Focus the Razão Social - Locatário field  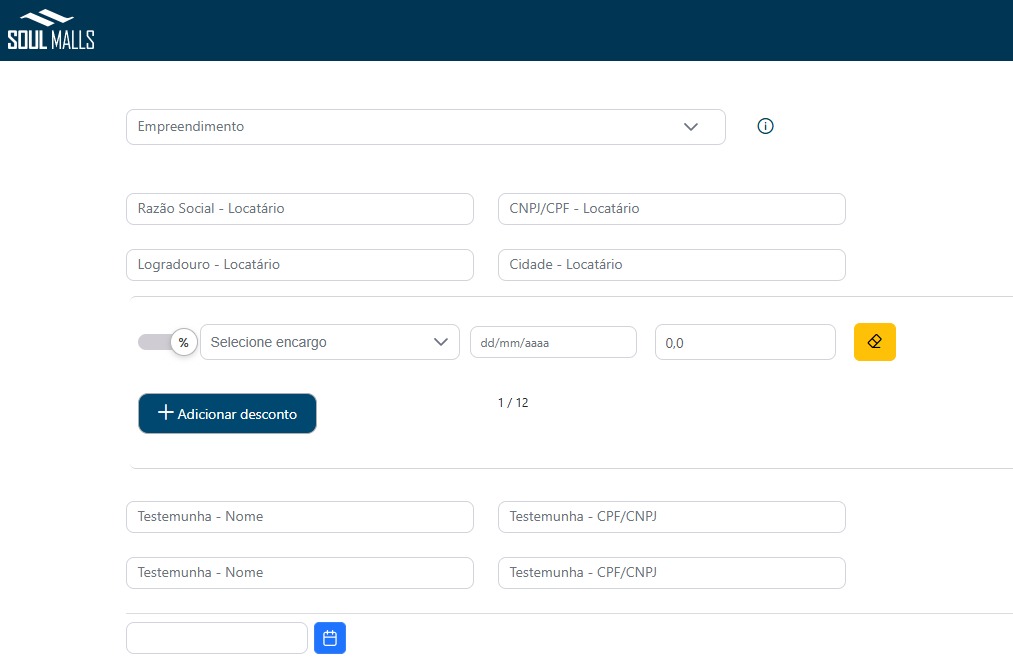point(300,209)
